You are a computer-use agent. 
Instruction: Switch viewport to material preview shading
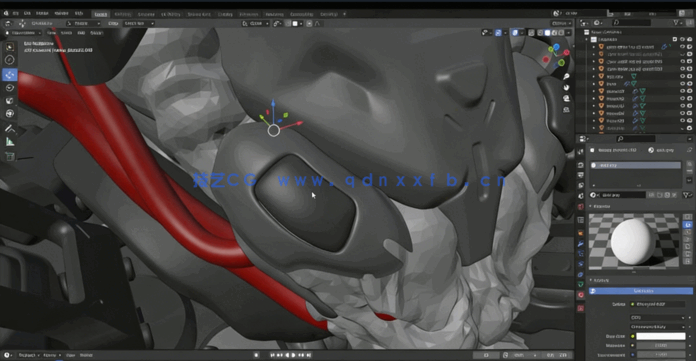pos(554,33)
